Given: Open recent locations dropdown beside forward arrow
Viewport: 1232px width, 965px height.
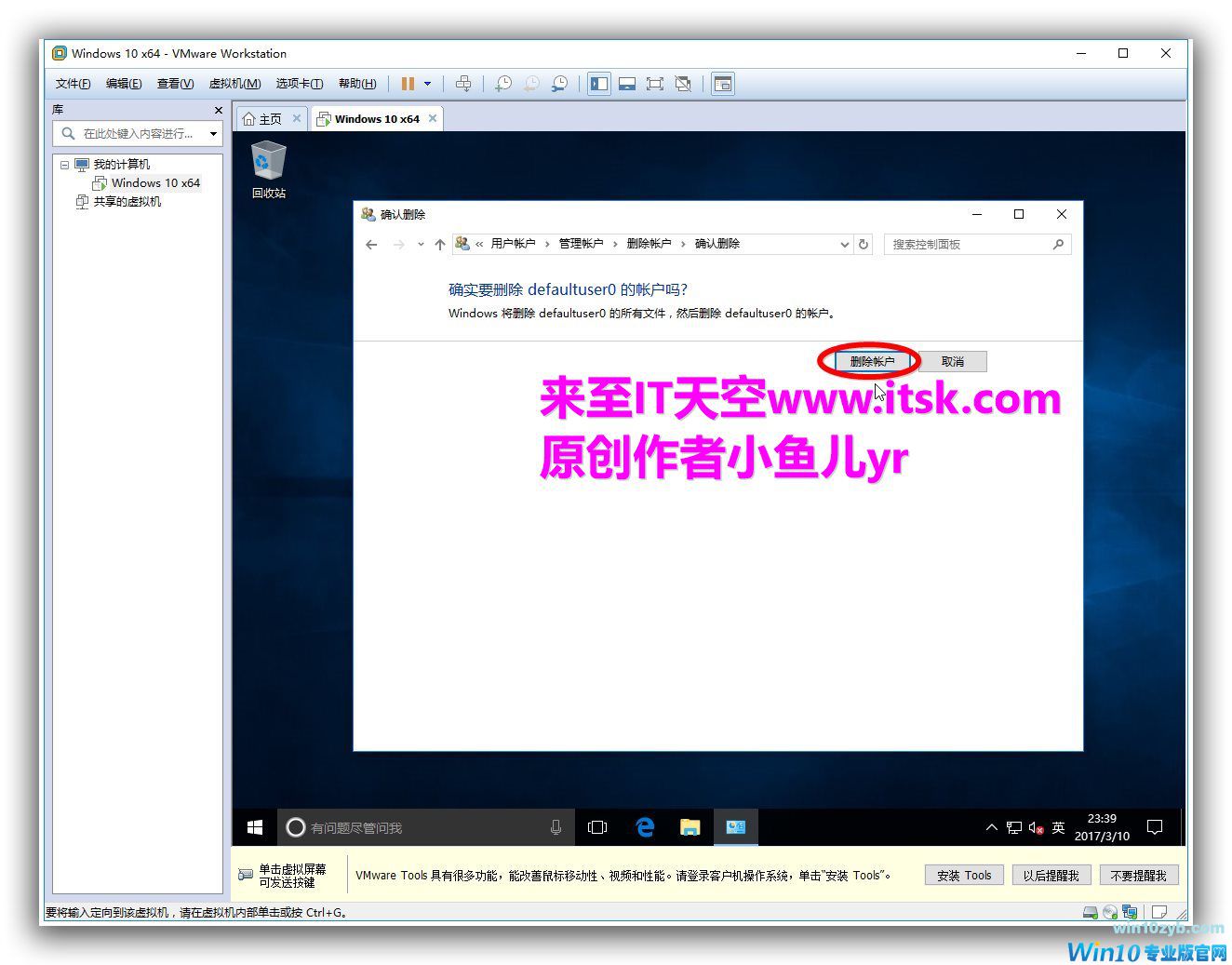Looking at the screenshot, I should click(x=421, y=245).
